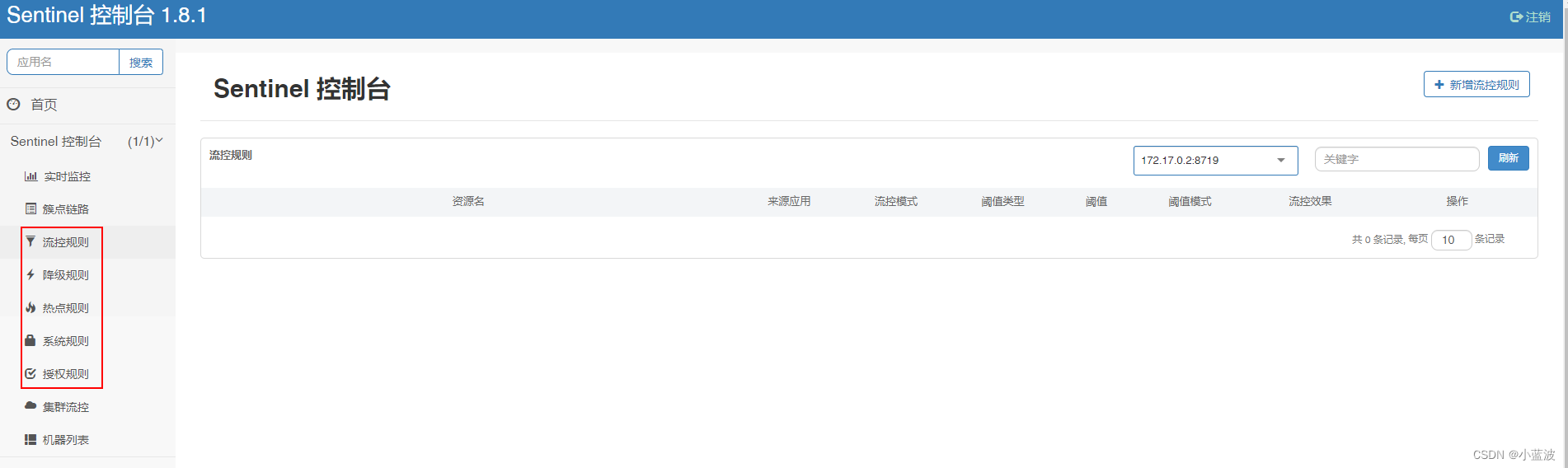Open the 实时监控 menu item

87,176
